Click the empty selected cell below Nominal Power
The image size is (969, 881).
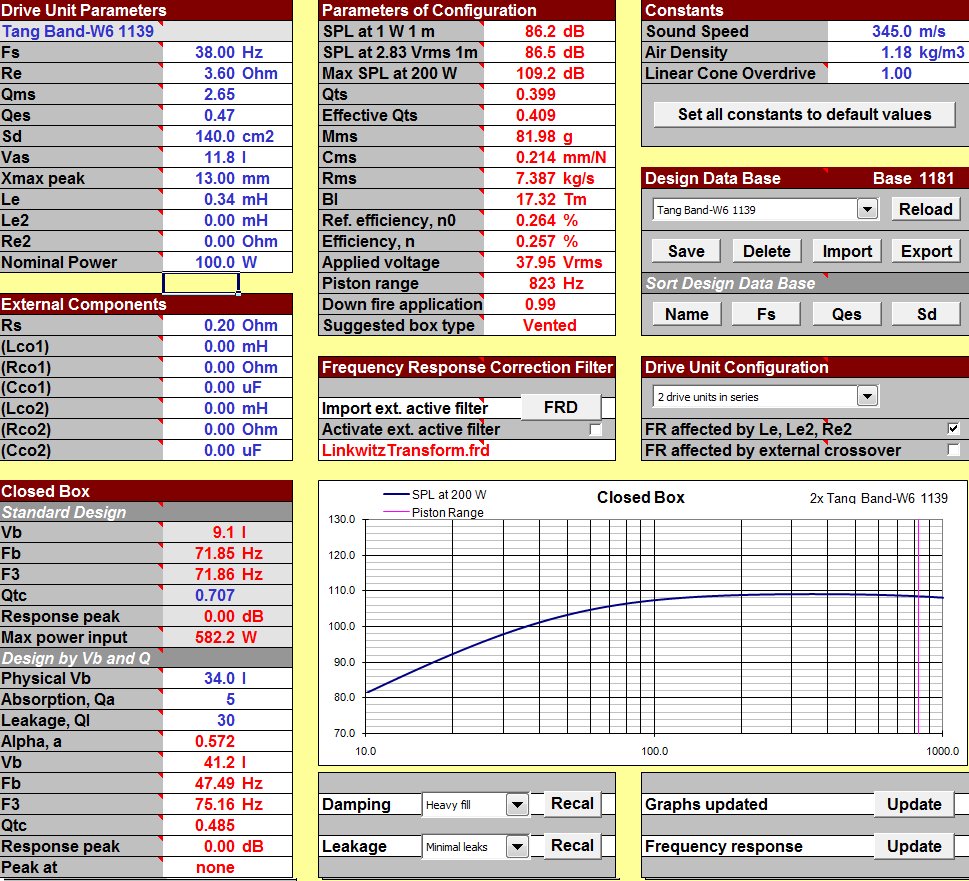click(x=201, y=284)
